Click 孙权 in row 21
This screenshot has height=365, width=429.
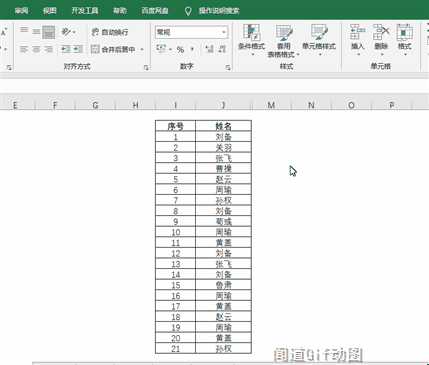pos(223,349)
